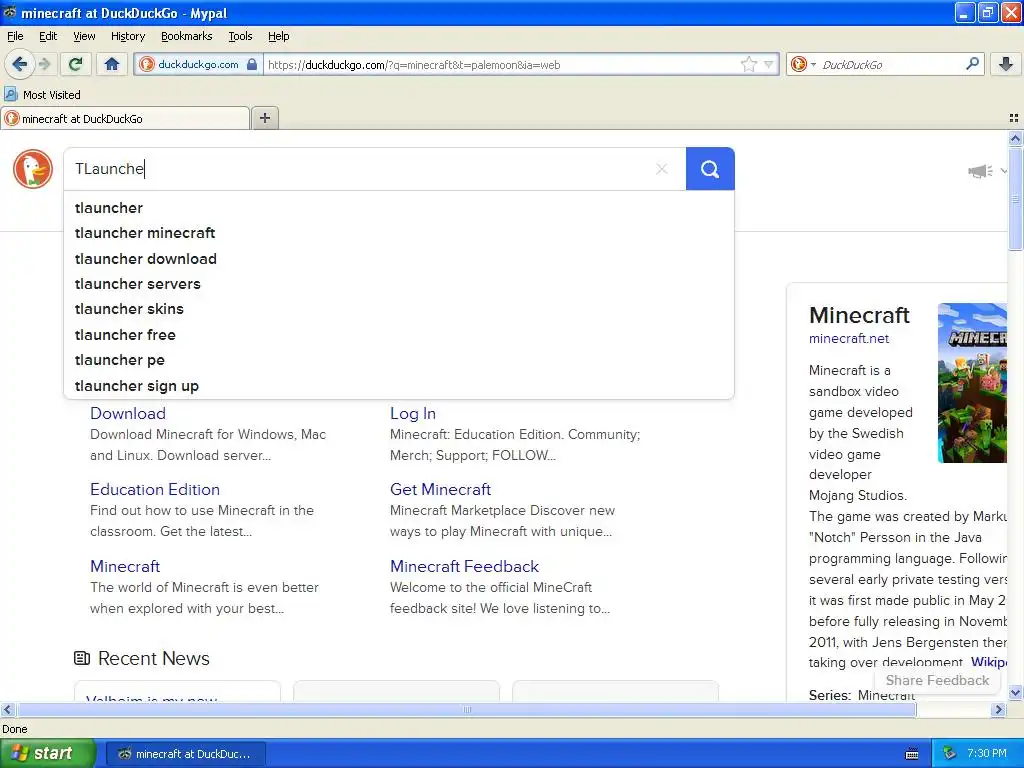Open the File menu

15,36
